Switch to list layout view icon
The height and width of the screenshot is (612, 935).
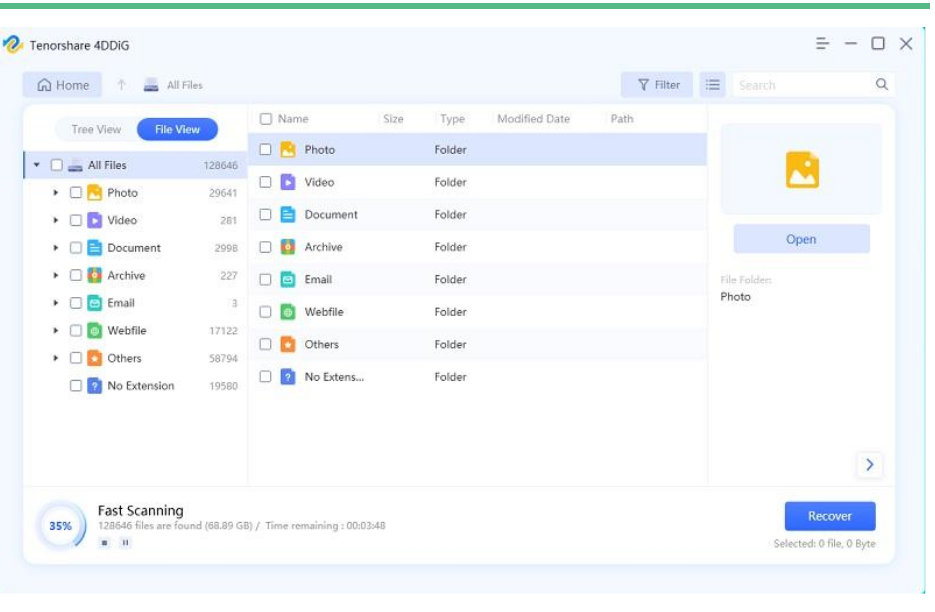(x=713, y=85)
